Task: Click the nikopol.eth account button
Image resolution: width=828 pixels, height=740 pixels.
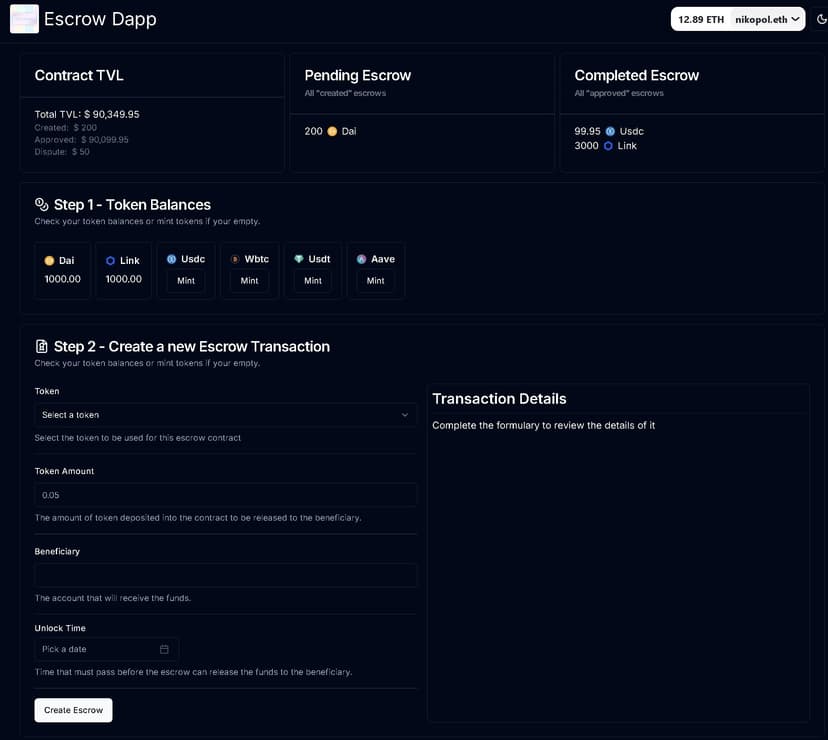Action: click(x=765, y=18)
